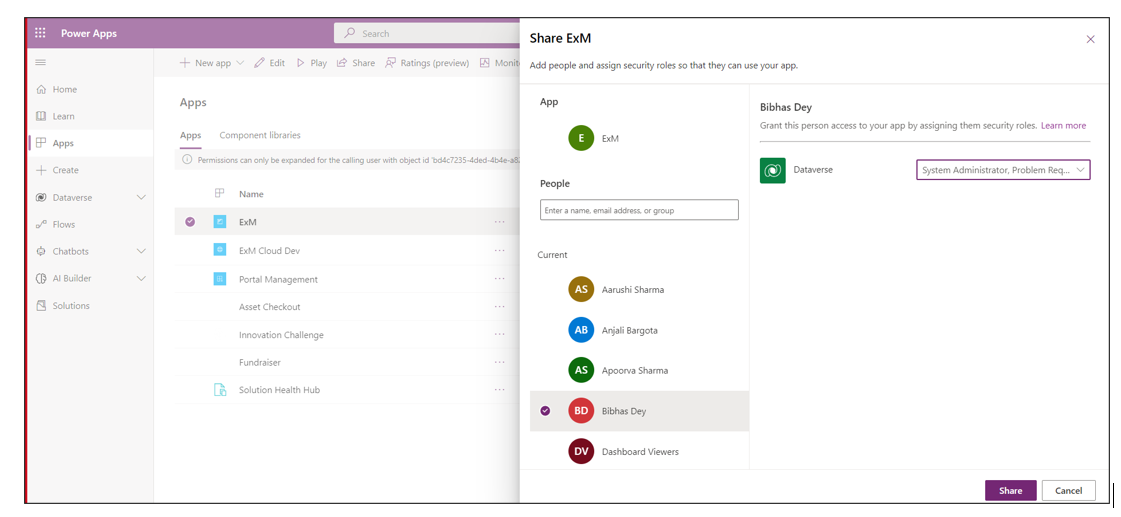
Task: Click the Solution Health Hub icon
Action: (219, 390)
